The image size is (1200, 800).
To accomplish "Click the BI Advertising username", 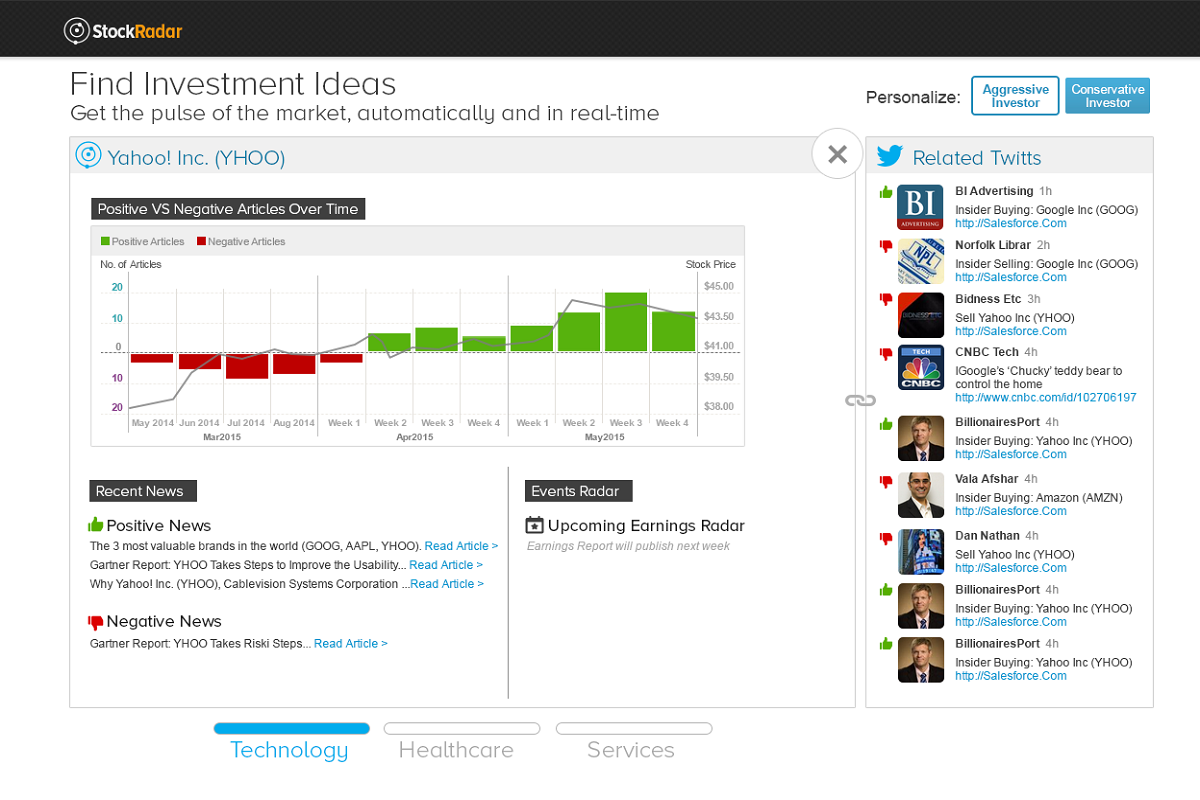I will tap(994, 191).
